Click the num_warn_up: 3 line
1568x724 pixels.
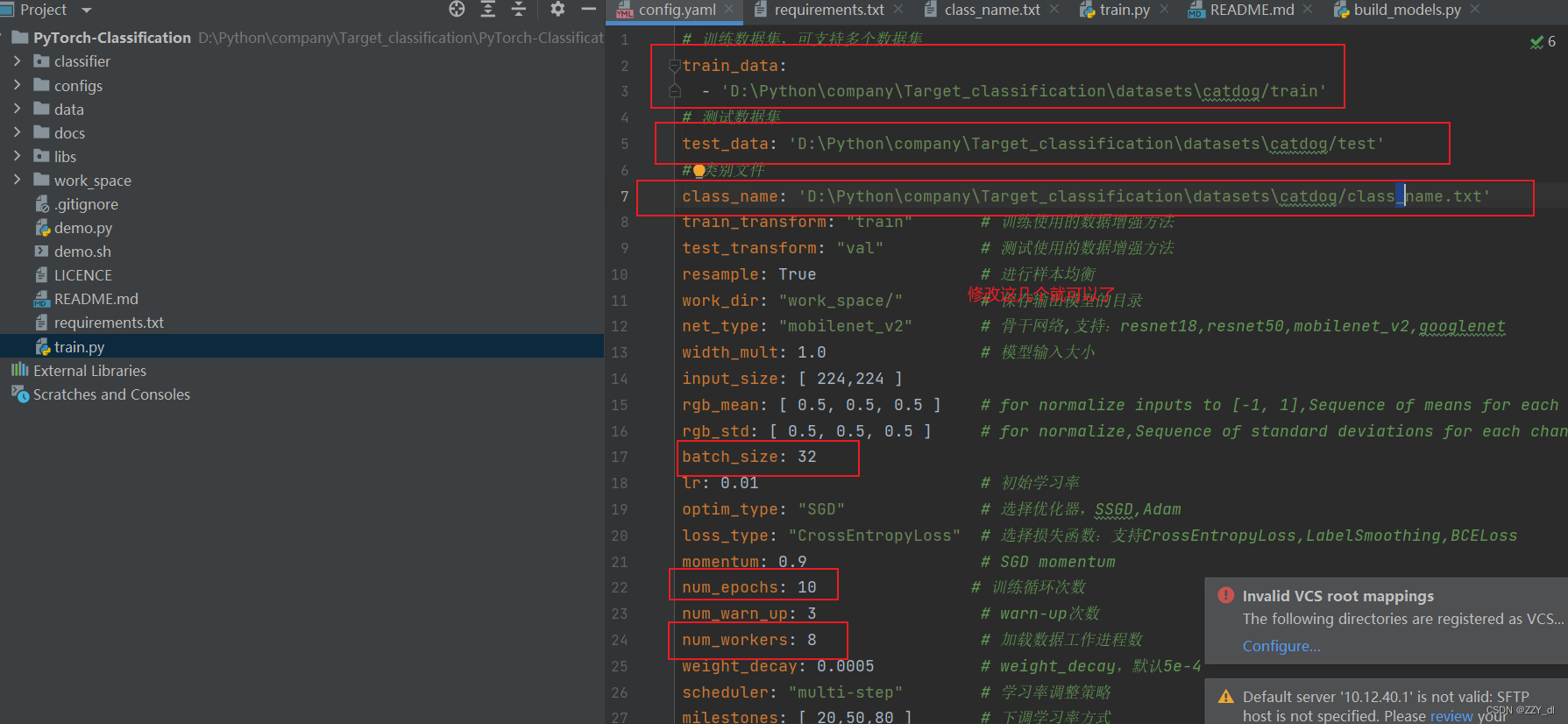749,614
